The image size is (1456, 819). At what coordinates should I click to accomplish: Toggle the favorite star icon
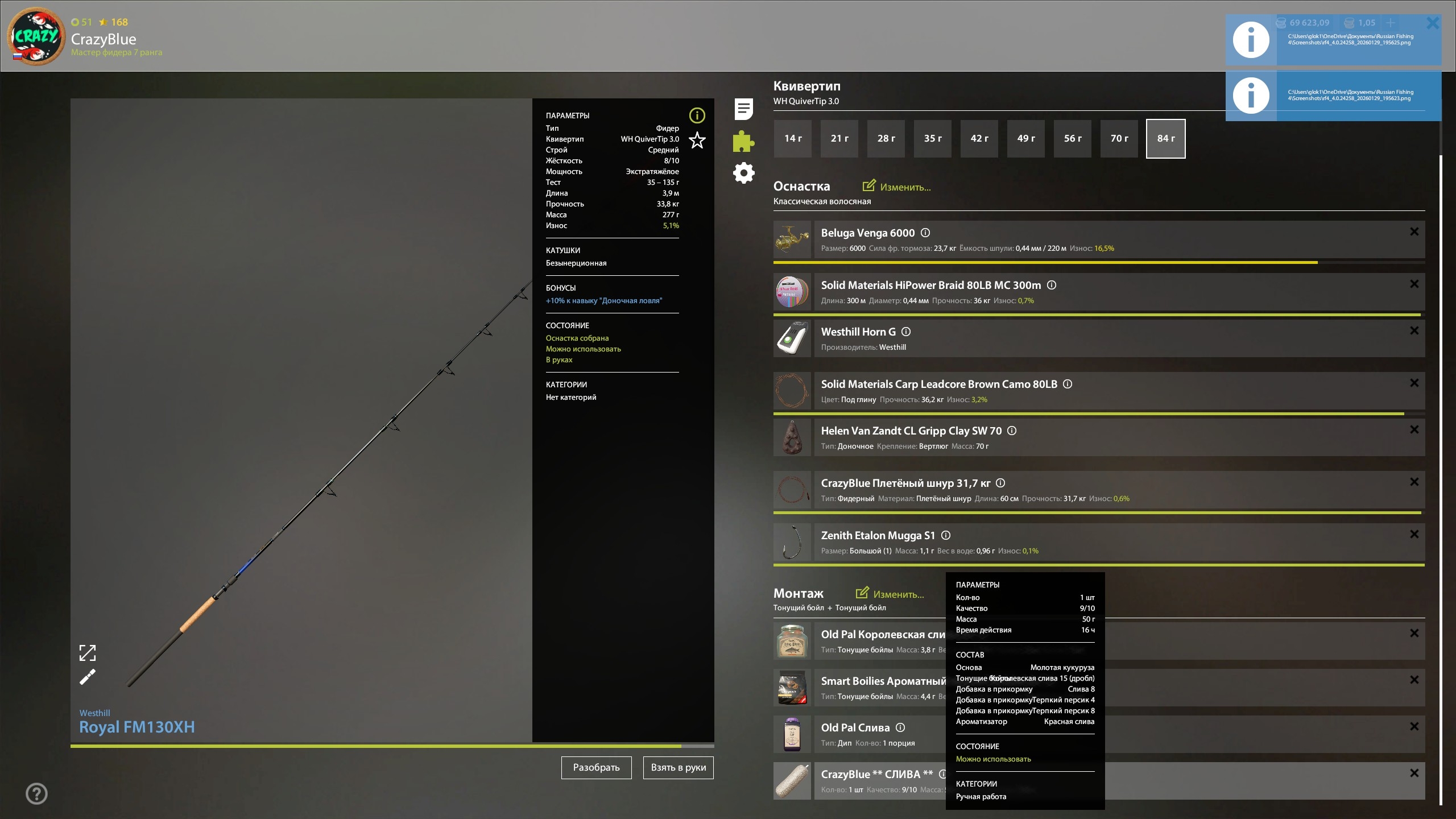[697, 140]
